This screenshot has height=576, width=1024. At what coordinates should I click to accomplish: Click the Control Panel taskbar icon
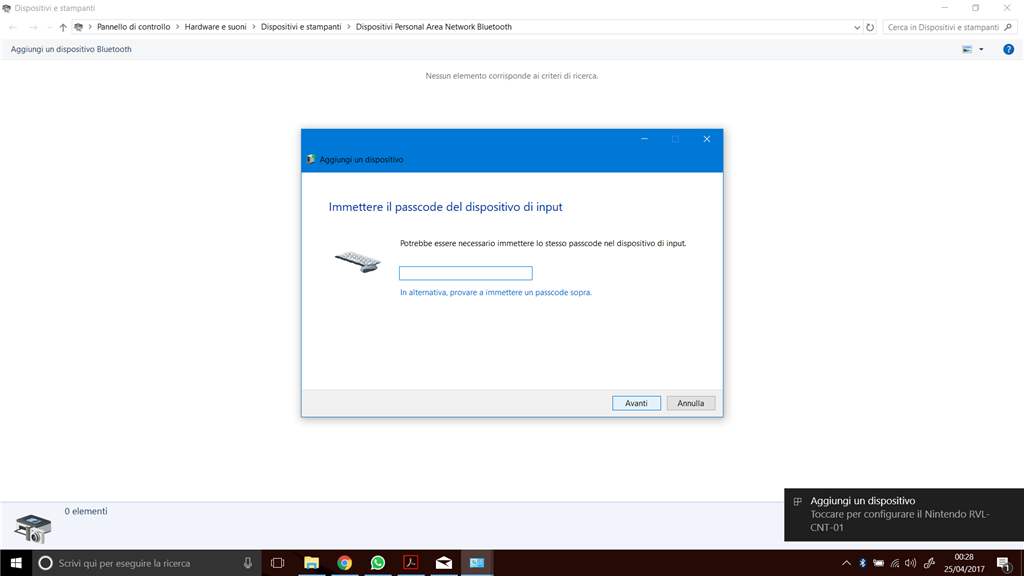[x=477, y=563]
